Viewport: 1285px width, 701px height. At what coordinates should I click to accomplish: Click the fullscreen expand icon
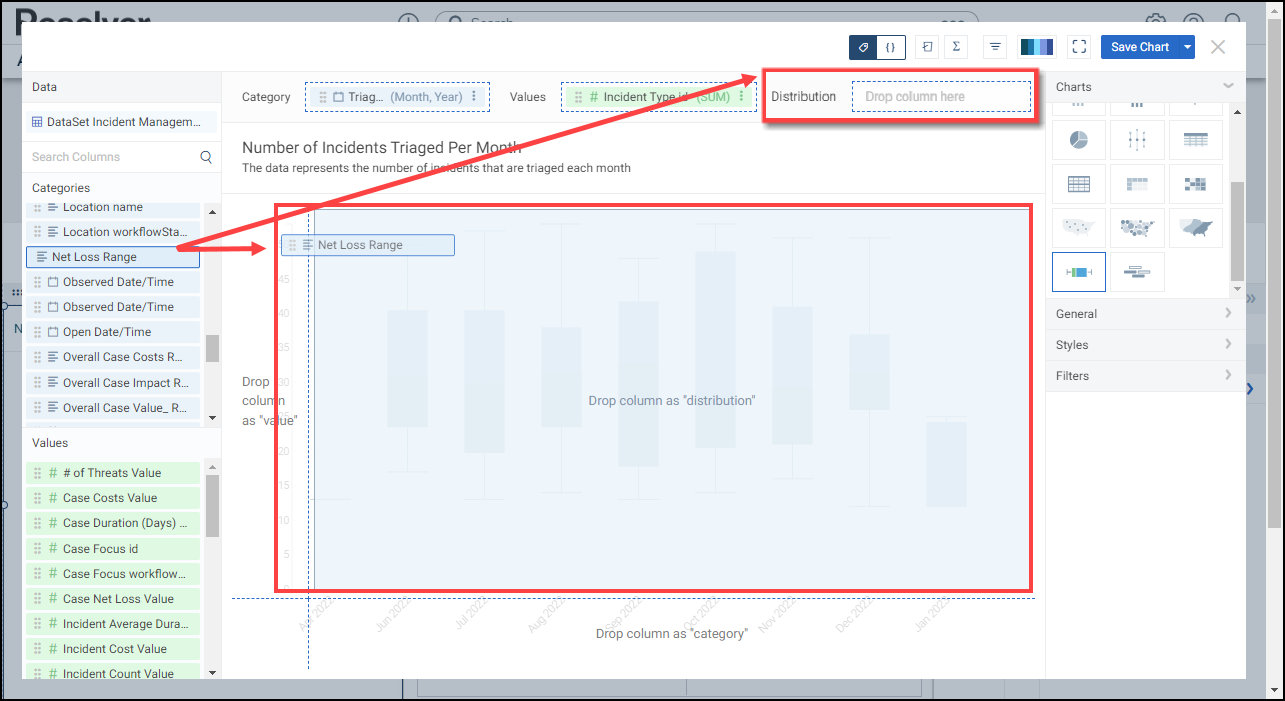coord(1078,47)
